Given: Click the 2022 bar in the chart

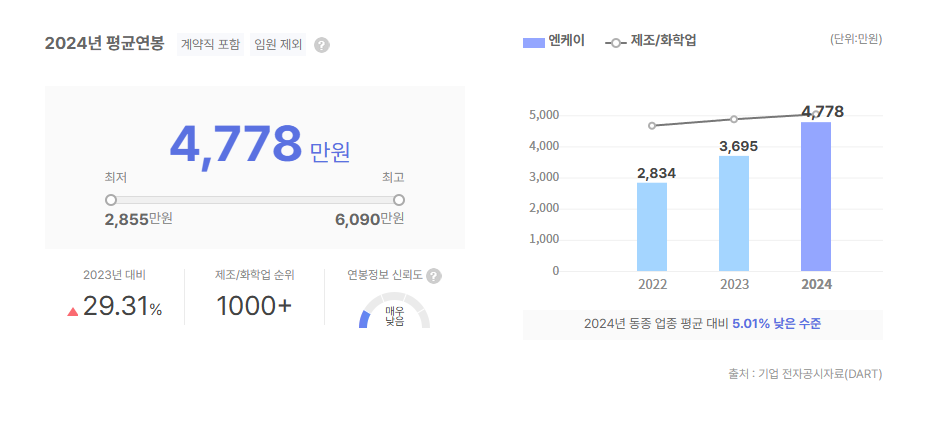Looking at the screenshot, I should click(652, 227).
